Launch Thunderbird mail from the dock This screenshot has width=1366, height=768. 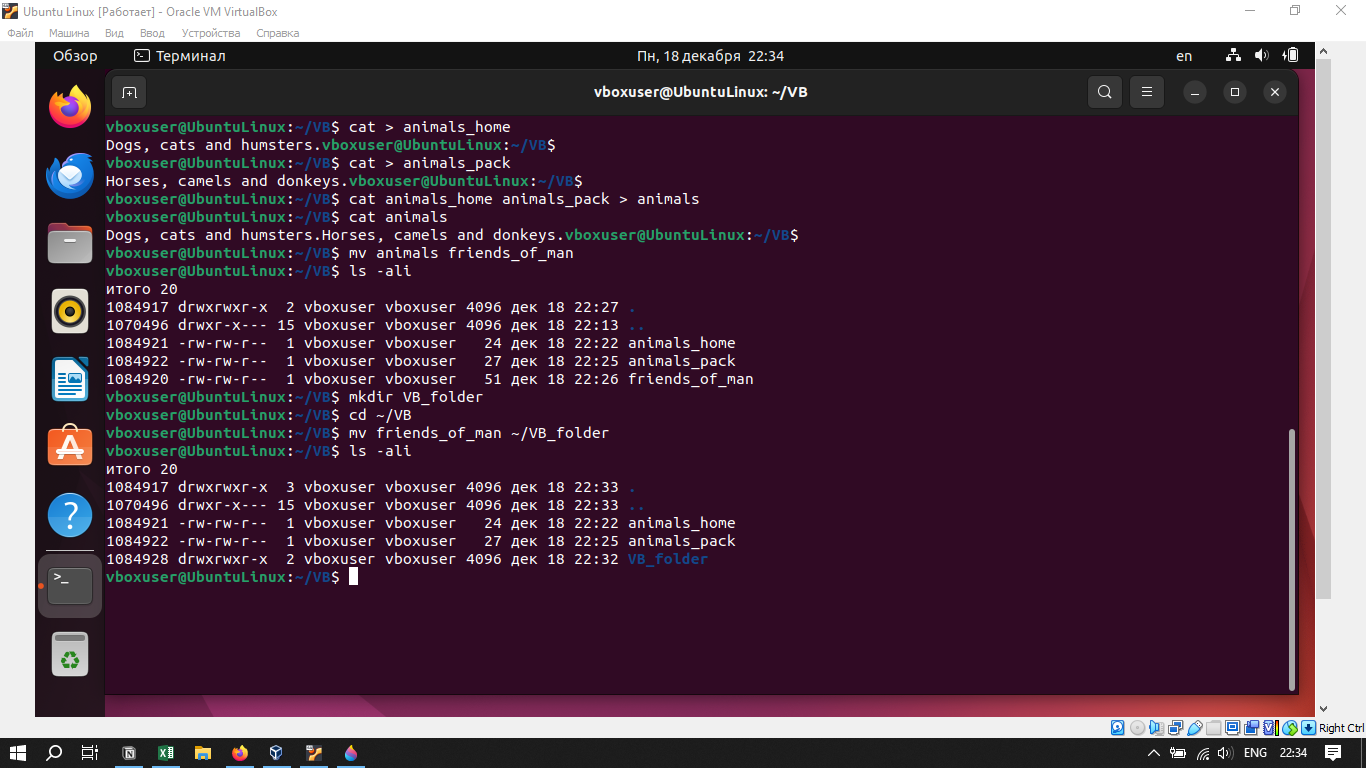coord(70,175)
